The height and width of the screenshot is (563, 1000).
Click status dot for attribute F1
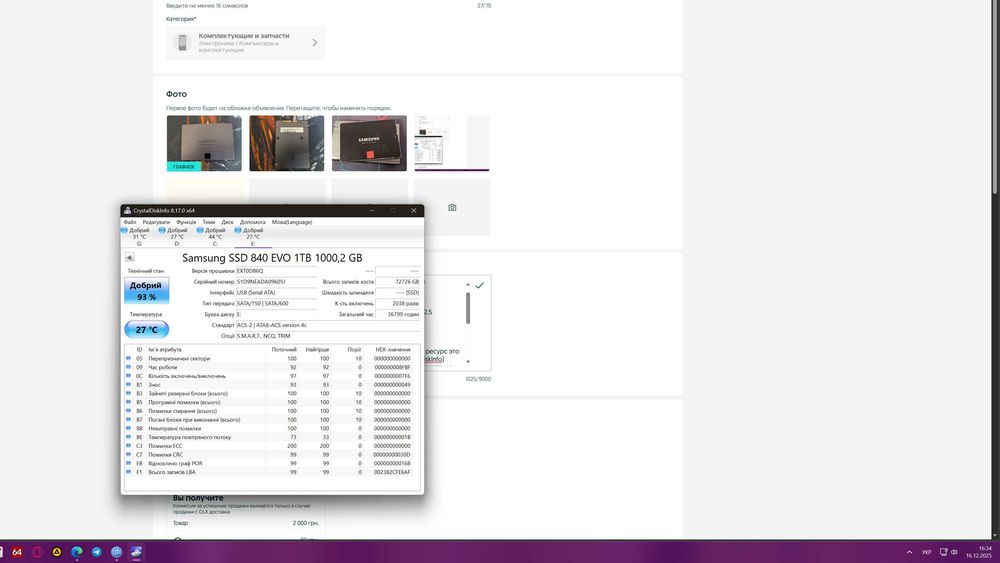click(128, 472)
